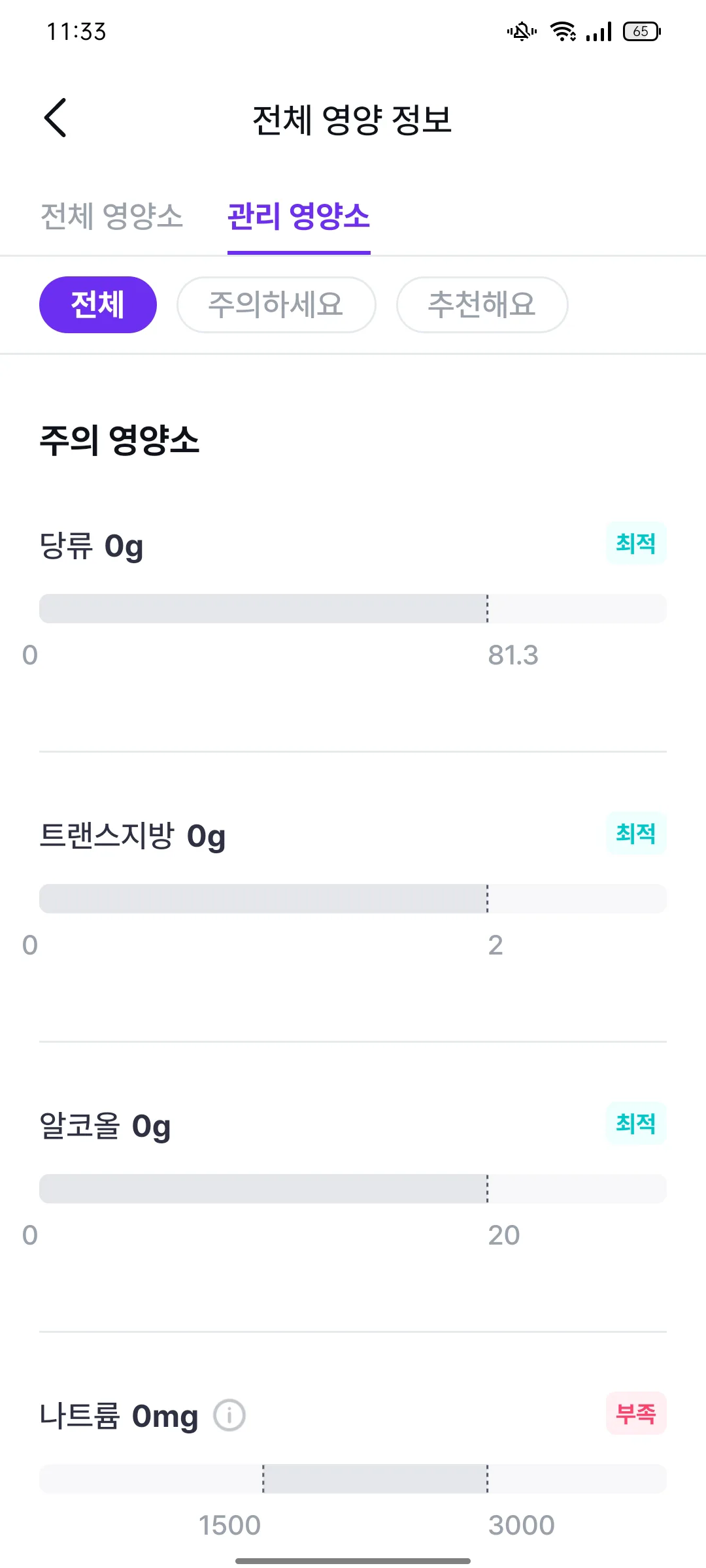Click the 나트륨 range bar
This screenshot has height=1568, width=706.
tap(353, 1479)
